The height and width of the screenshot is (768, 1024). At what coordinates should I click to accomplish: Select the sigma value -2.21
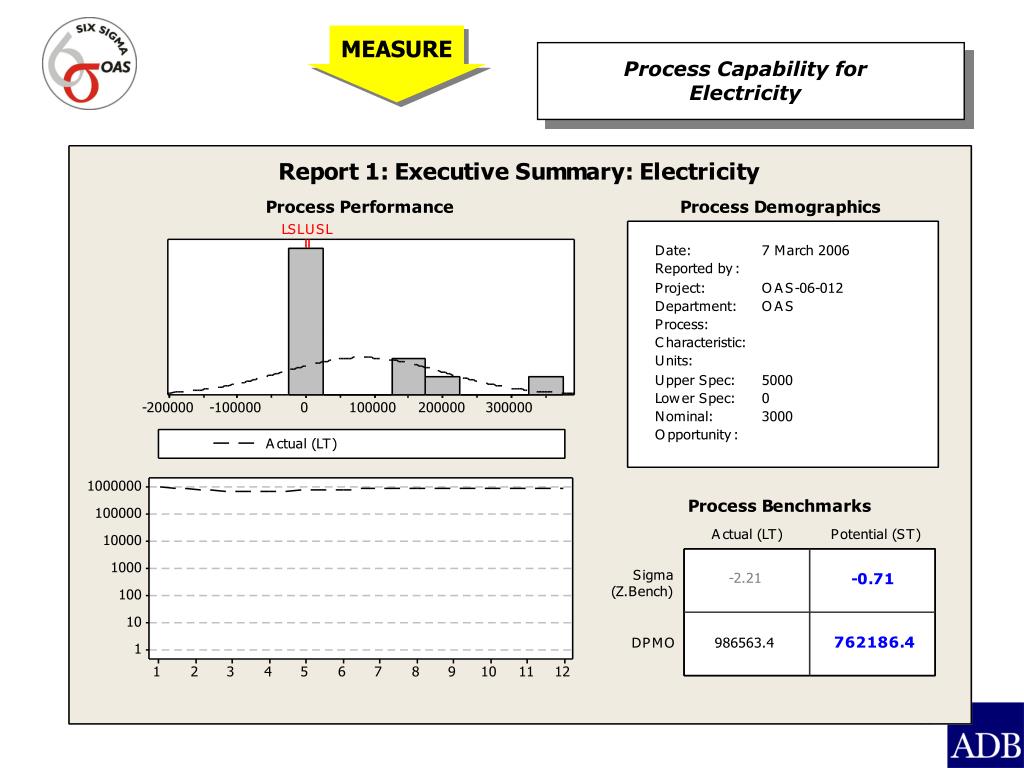tap(744, 578)
